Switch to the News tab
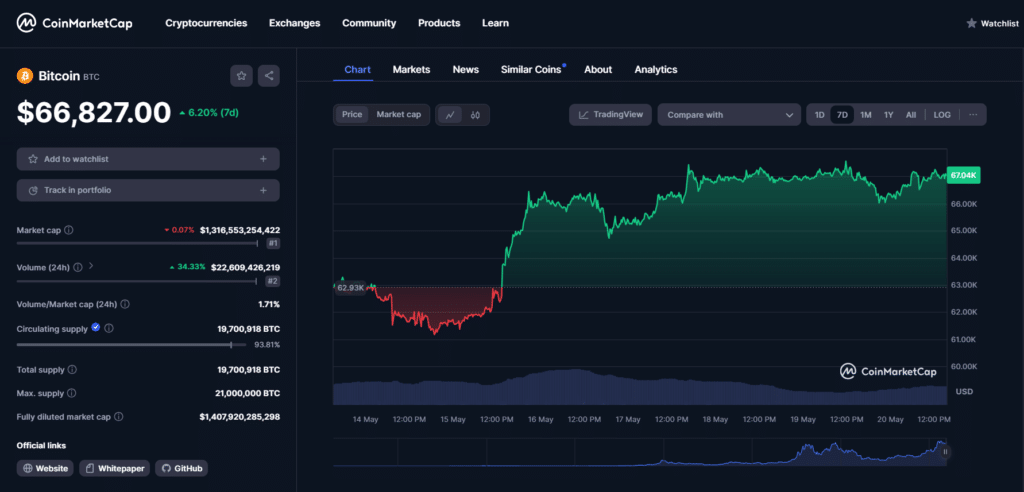The height and width of the screenshot is (492, 1024). pyautogui.click(x=466, y=69)
